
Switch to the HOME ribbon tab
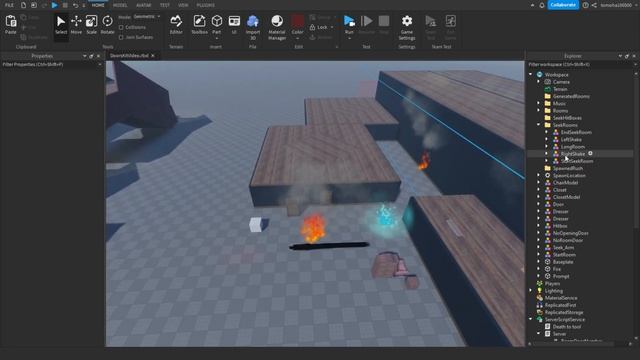(x=98, y=5)
